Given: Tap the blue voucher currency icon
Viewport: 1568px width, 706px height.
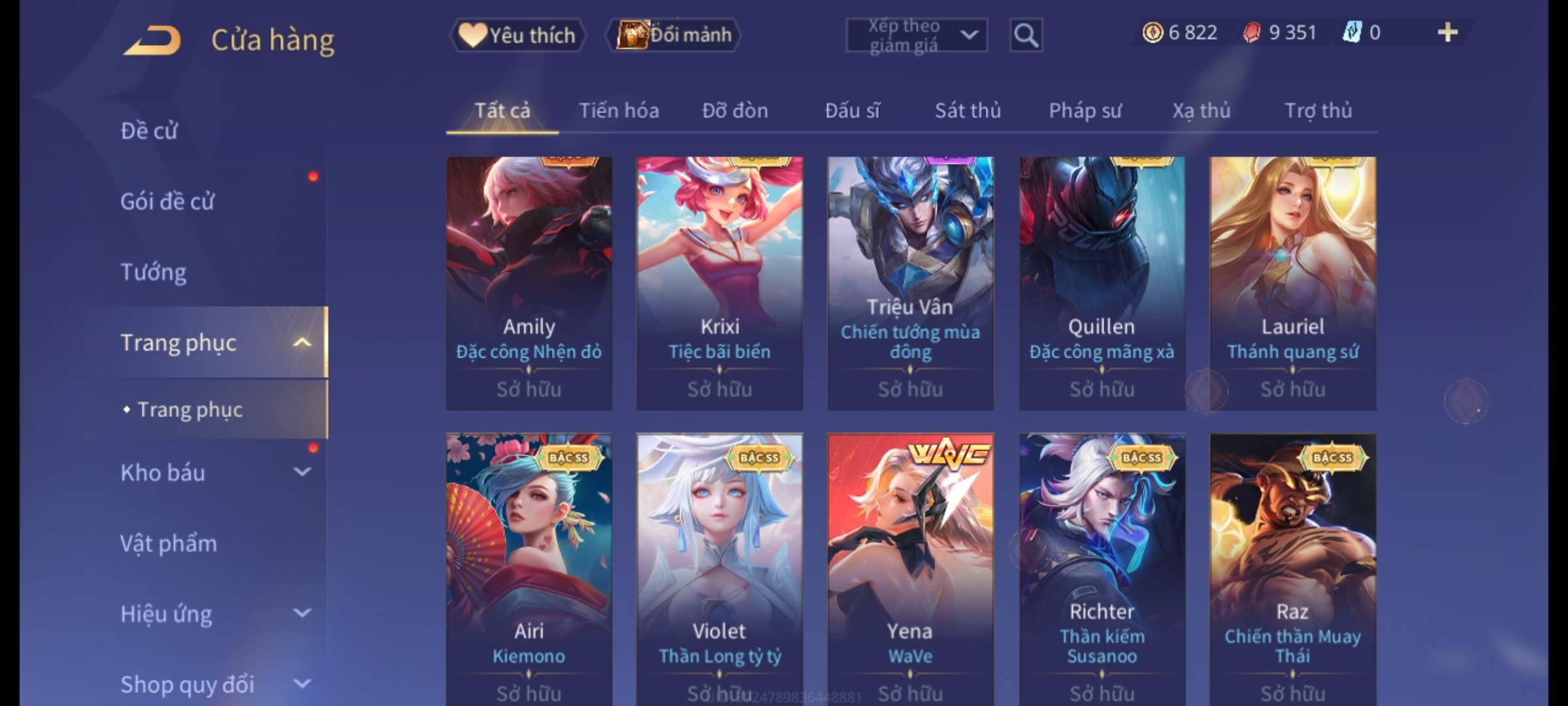Looking at the screenshot, I should [1351, 33].
